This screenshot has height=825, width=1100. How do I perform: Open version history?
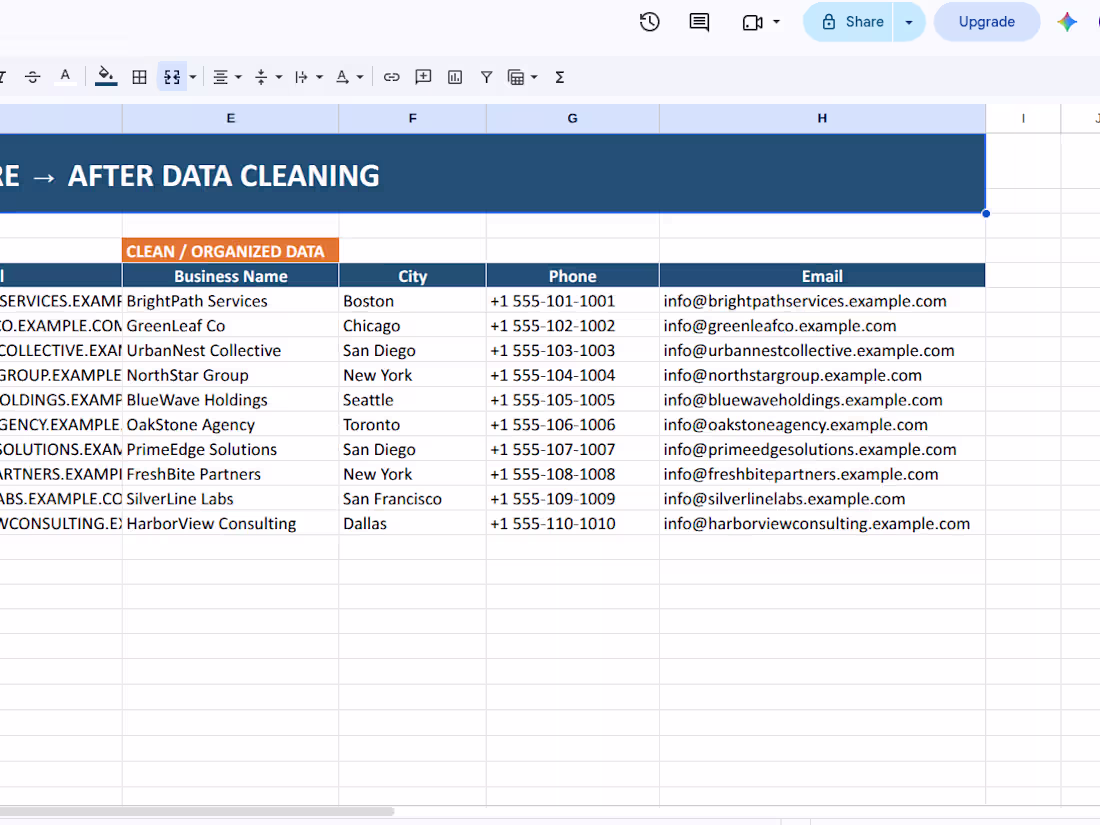pos(650,22)
